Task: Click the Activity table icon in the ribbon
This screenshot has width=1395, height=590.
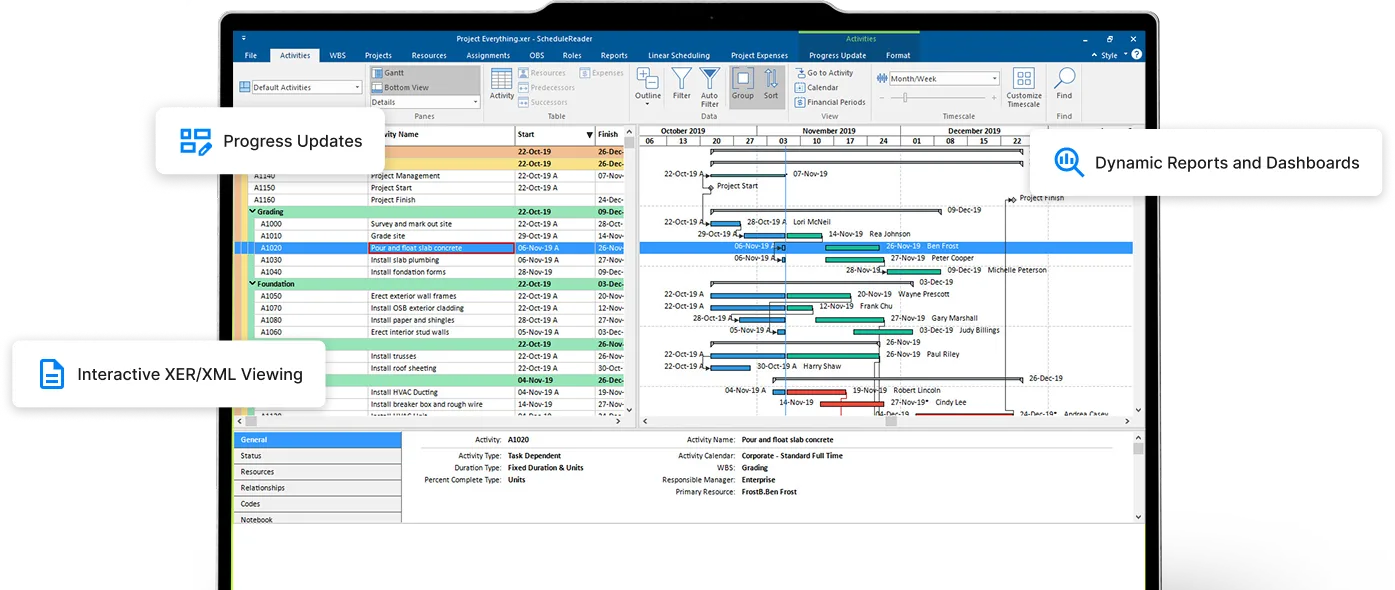Action: pos(502,84)
